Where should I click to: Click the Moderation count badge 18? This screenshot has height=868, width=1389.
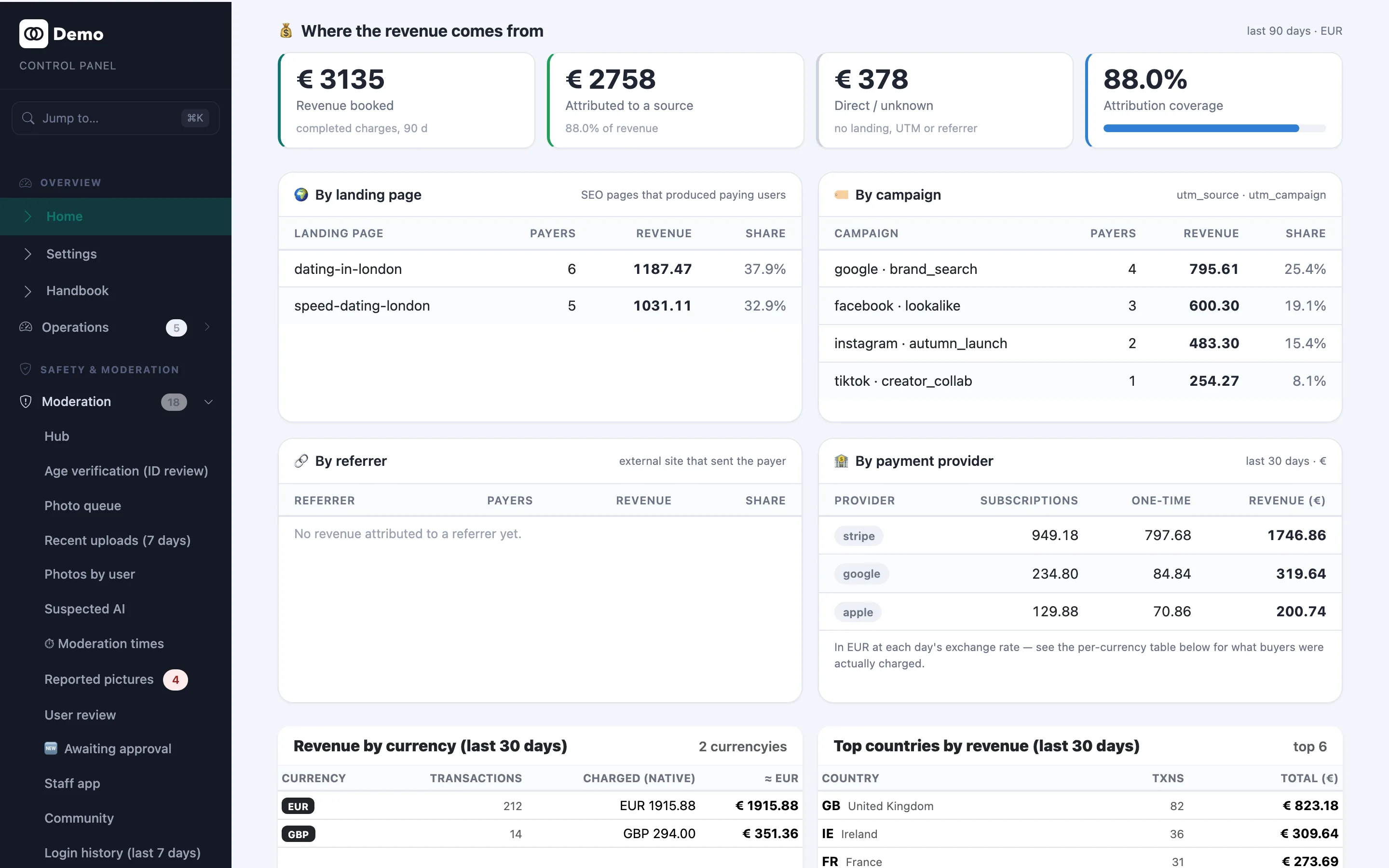click(x=174, y=402)
